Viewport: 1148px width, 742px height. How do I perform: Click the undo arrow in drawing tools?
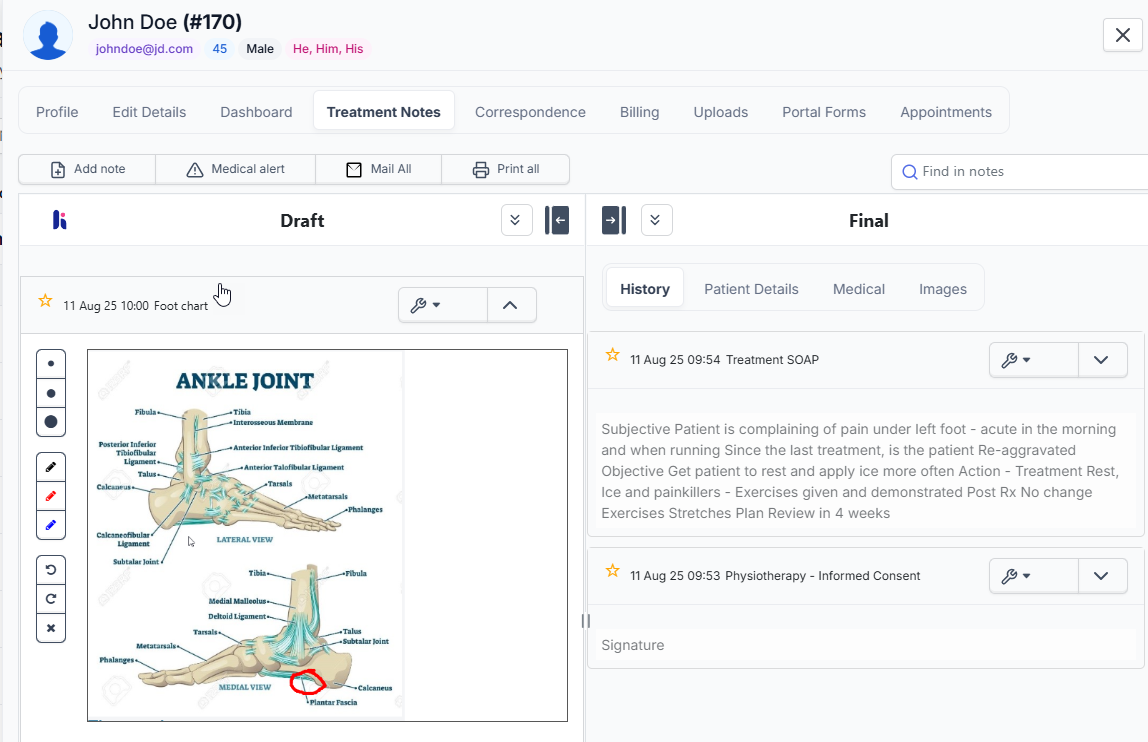(x=51, y=570)
